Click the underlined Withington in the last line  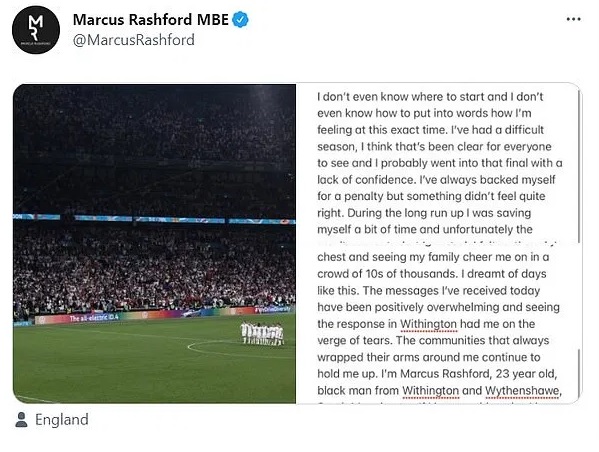click(x=431, y=391)
